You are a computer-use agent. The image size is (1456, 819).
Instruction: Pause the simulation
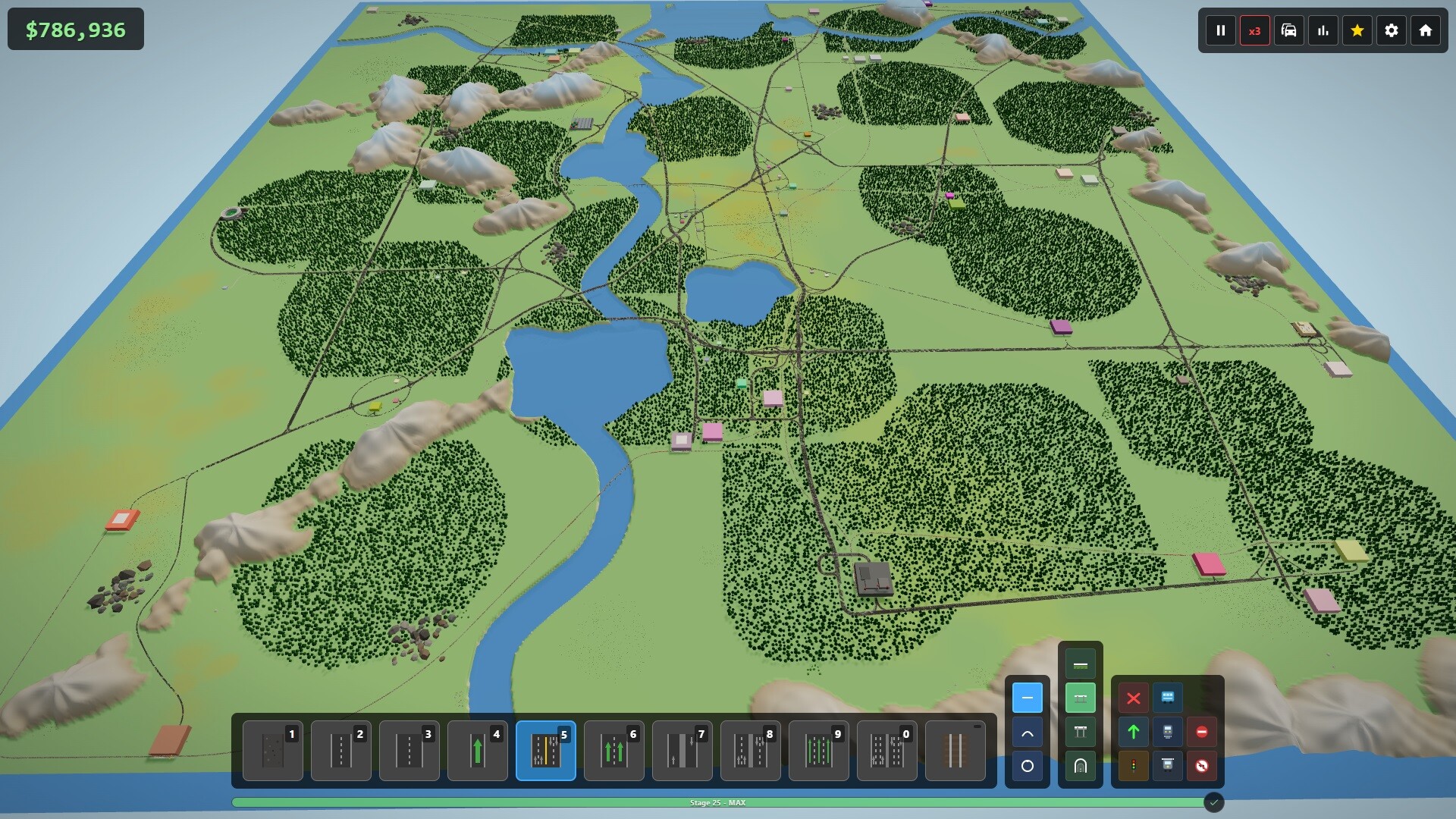tap(1221, 30)
